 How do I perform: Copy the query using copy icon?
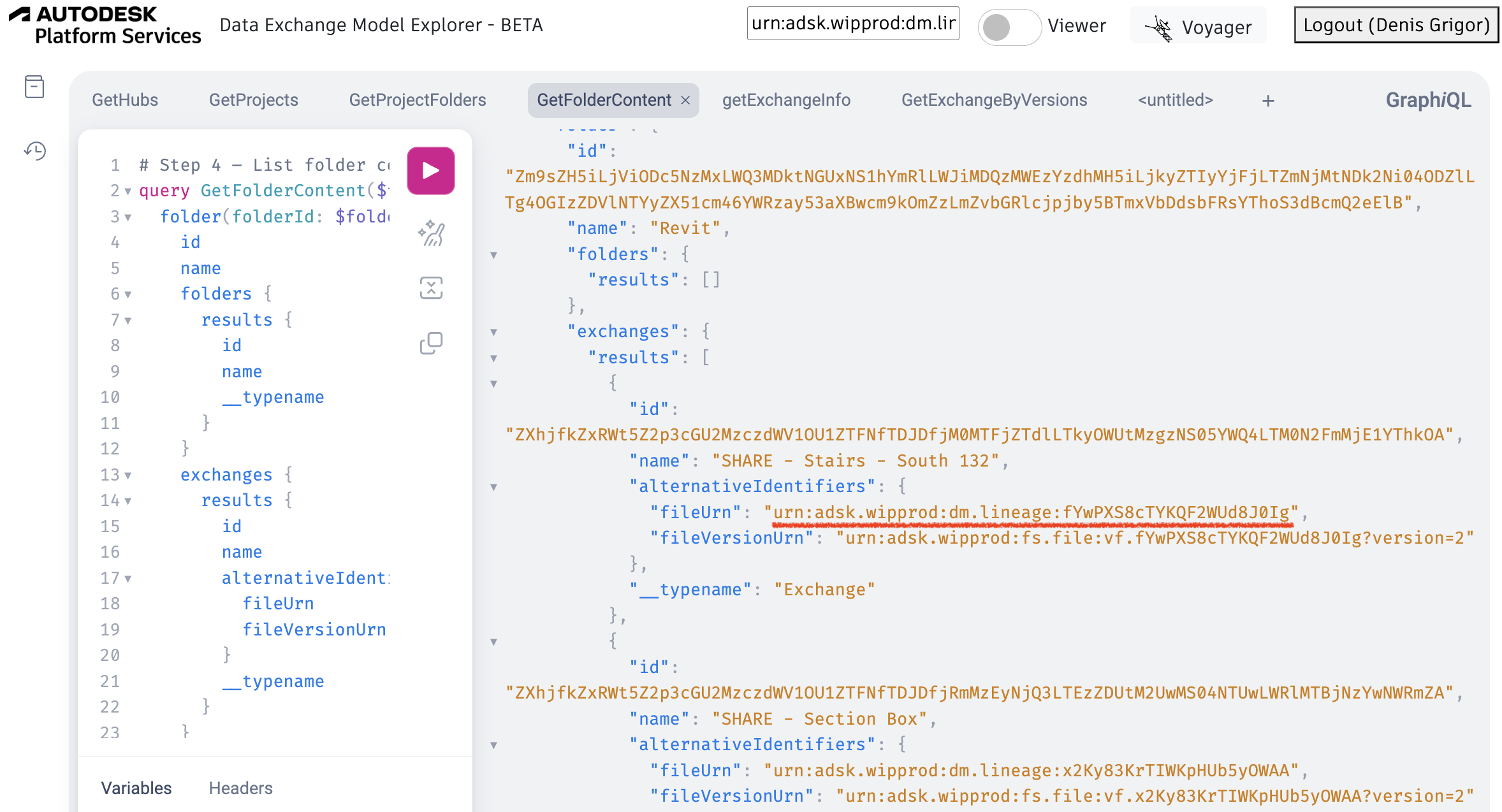tap(432, 343)
